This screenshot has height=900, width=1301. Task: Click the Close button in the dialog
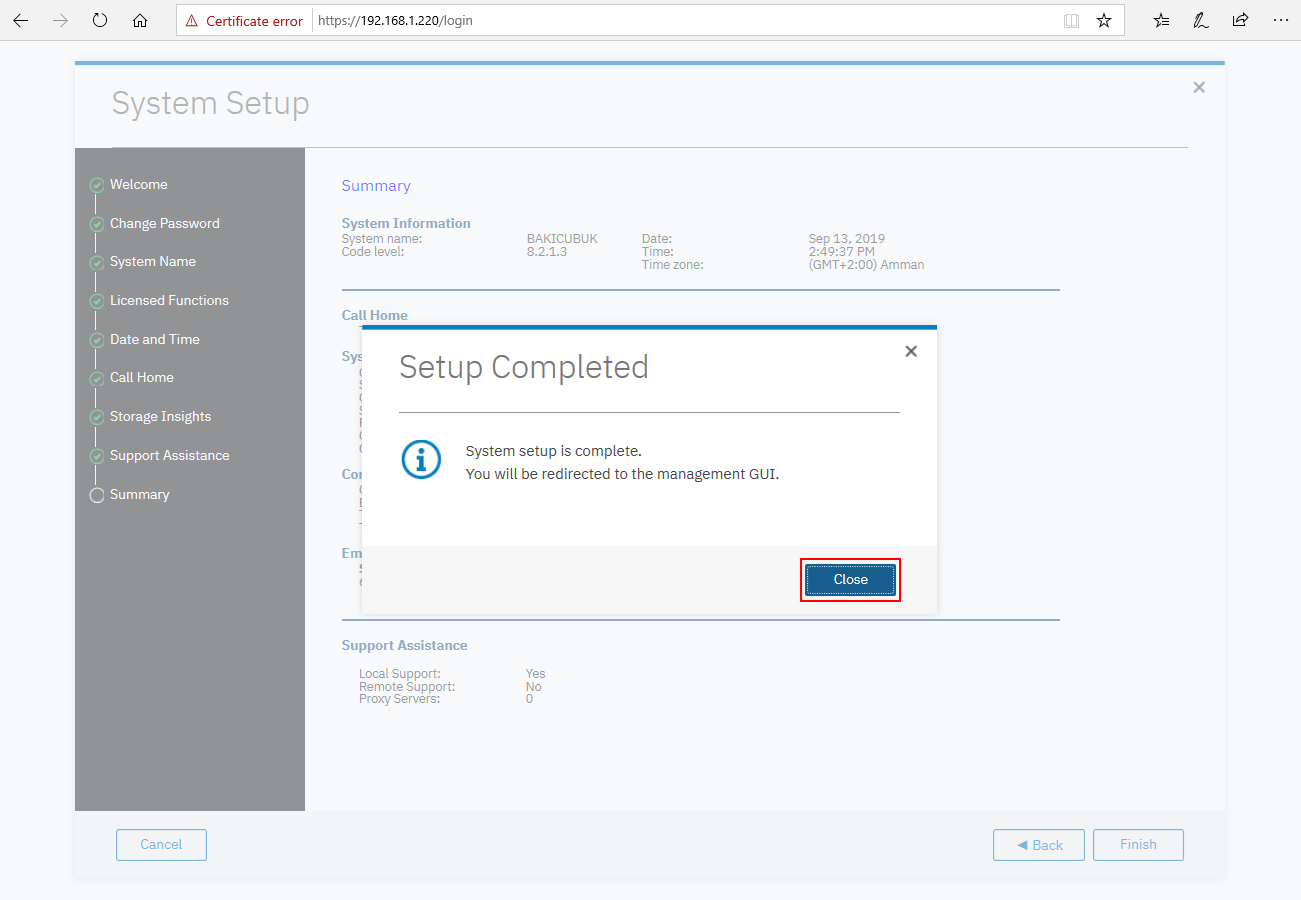point(851,580)
